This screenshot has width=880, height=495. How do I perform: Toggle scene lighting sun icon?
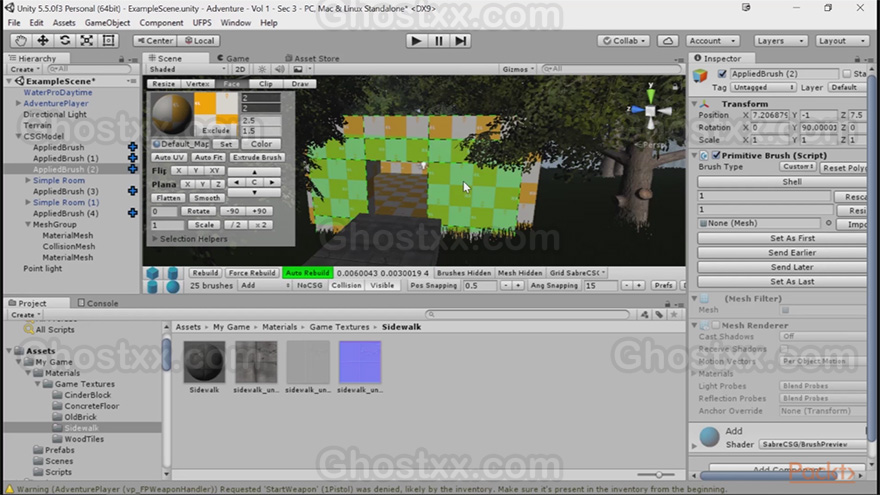[x=262, y=69]
